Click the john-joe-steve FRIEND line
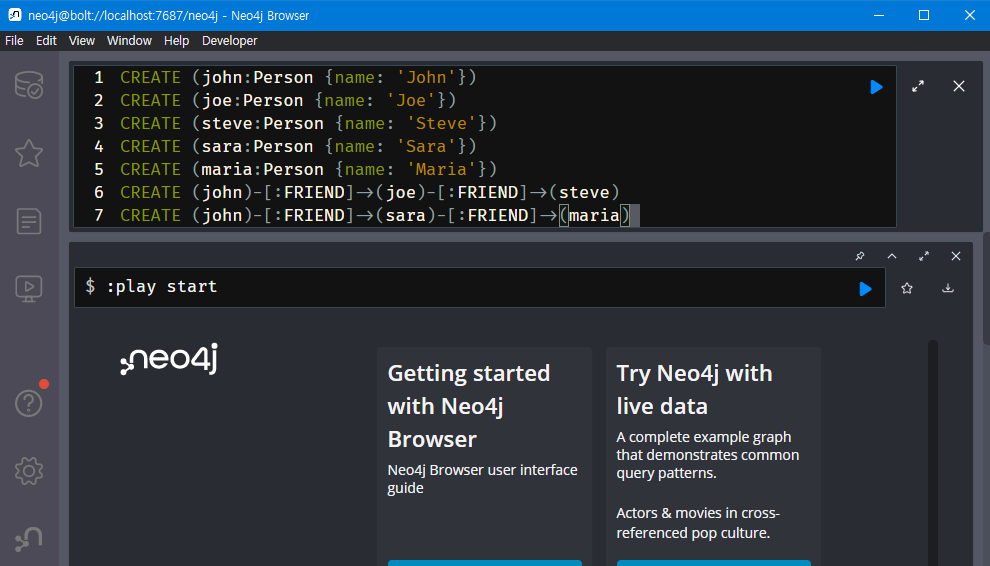The image size is (990, 566). coord(369,192)
